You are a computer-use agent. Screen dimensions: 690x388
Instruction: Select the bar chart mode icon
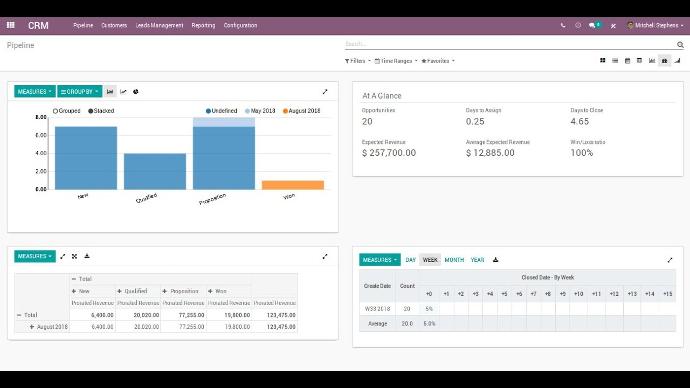pyautogui.click(x=110, y=92)
